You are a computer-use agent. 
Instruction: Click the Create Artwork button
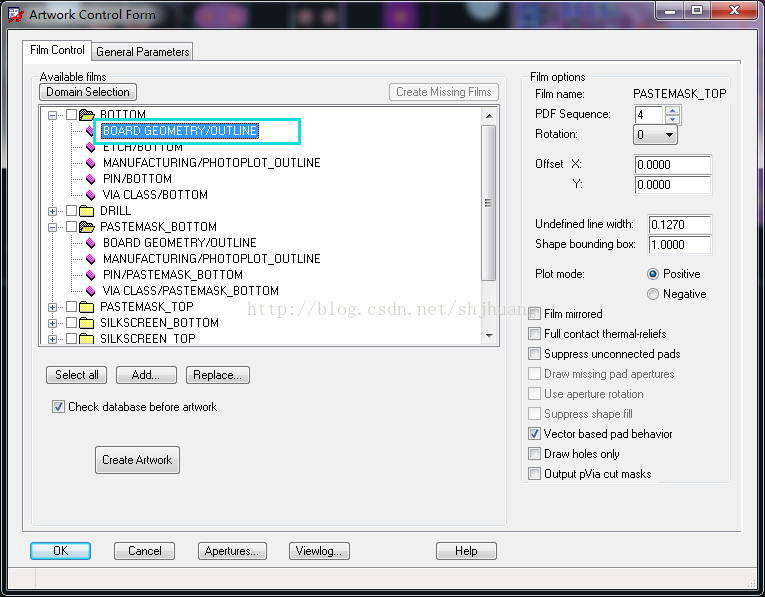(137, 460)
